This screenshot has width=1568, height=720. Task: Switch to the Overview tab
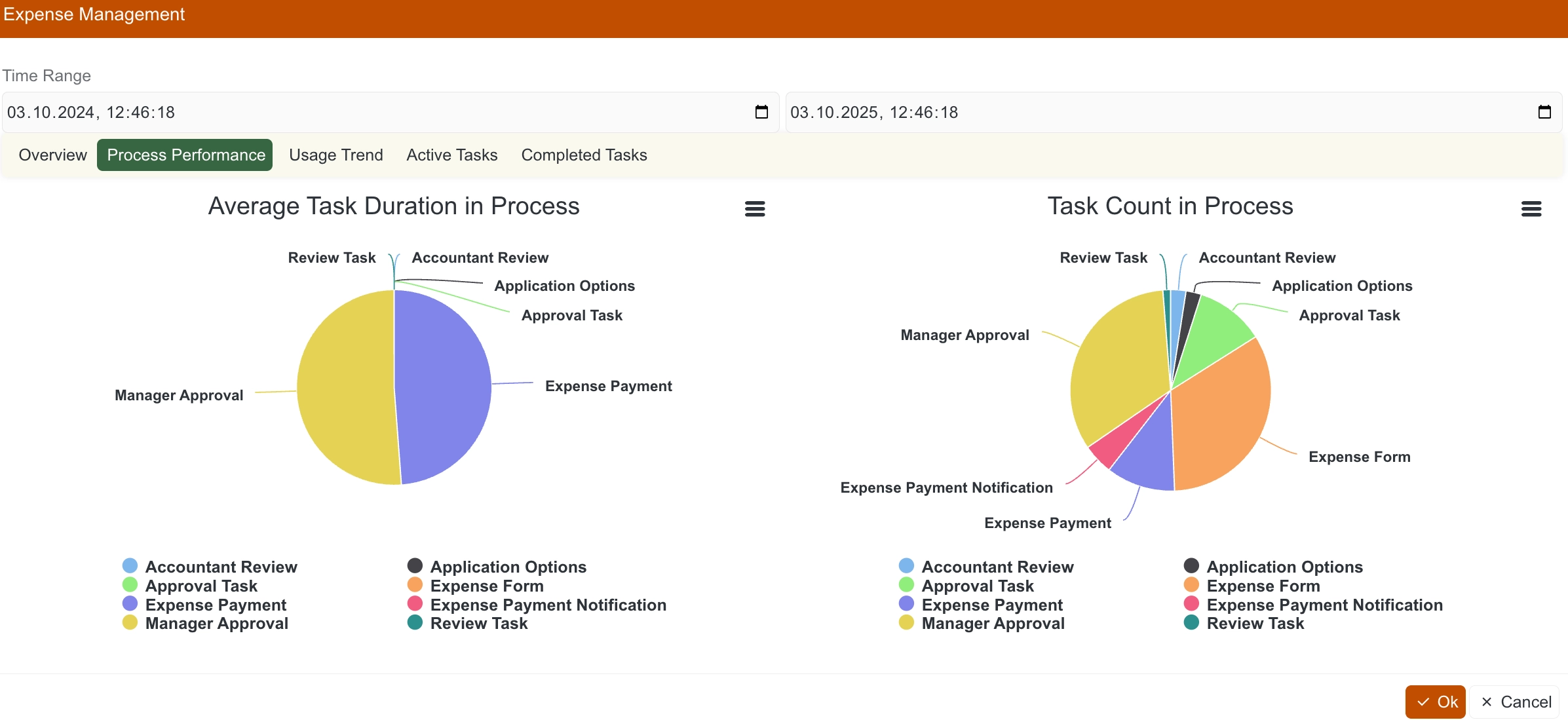click(52, 155)
